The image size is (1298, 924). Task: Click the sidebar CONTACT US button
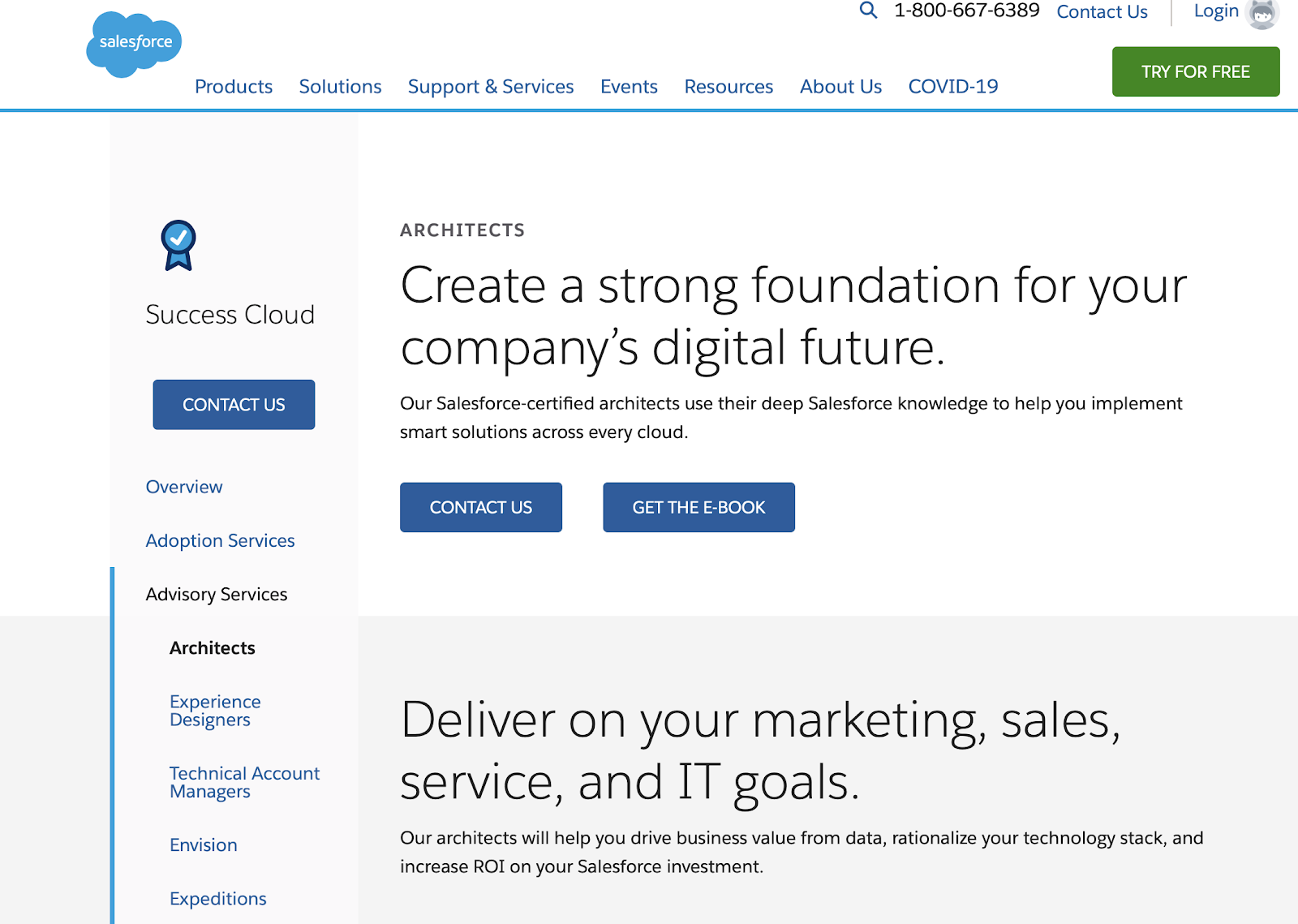click(234, 405)
